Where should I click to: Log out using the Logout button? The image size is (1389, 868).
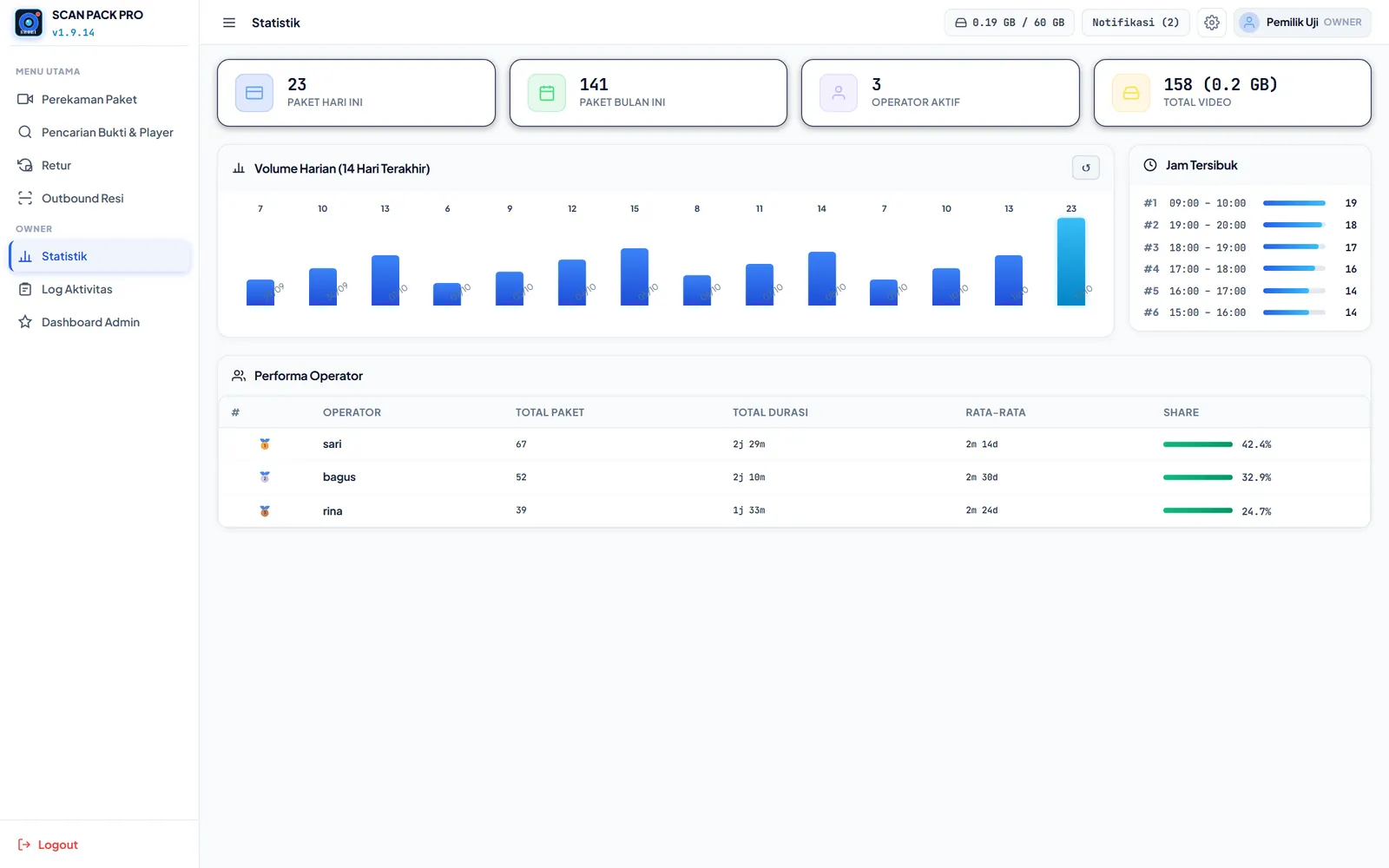[48, 845]
